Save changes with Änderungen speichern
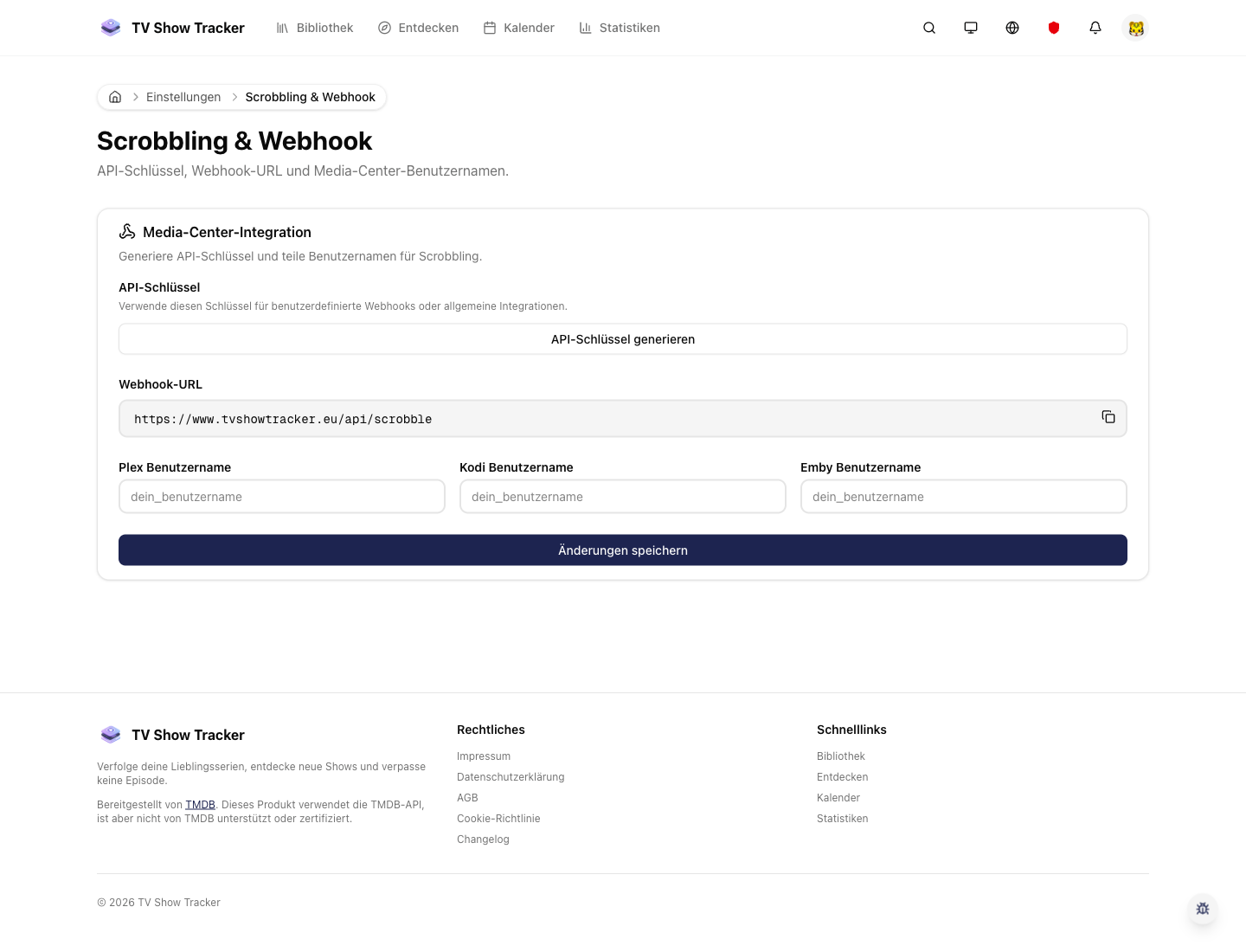The height and width of the screenshot is (952, 1246). (x=623, y=550)
